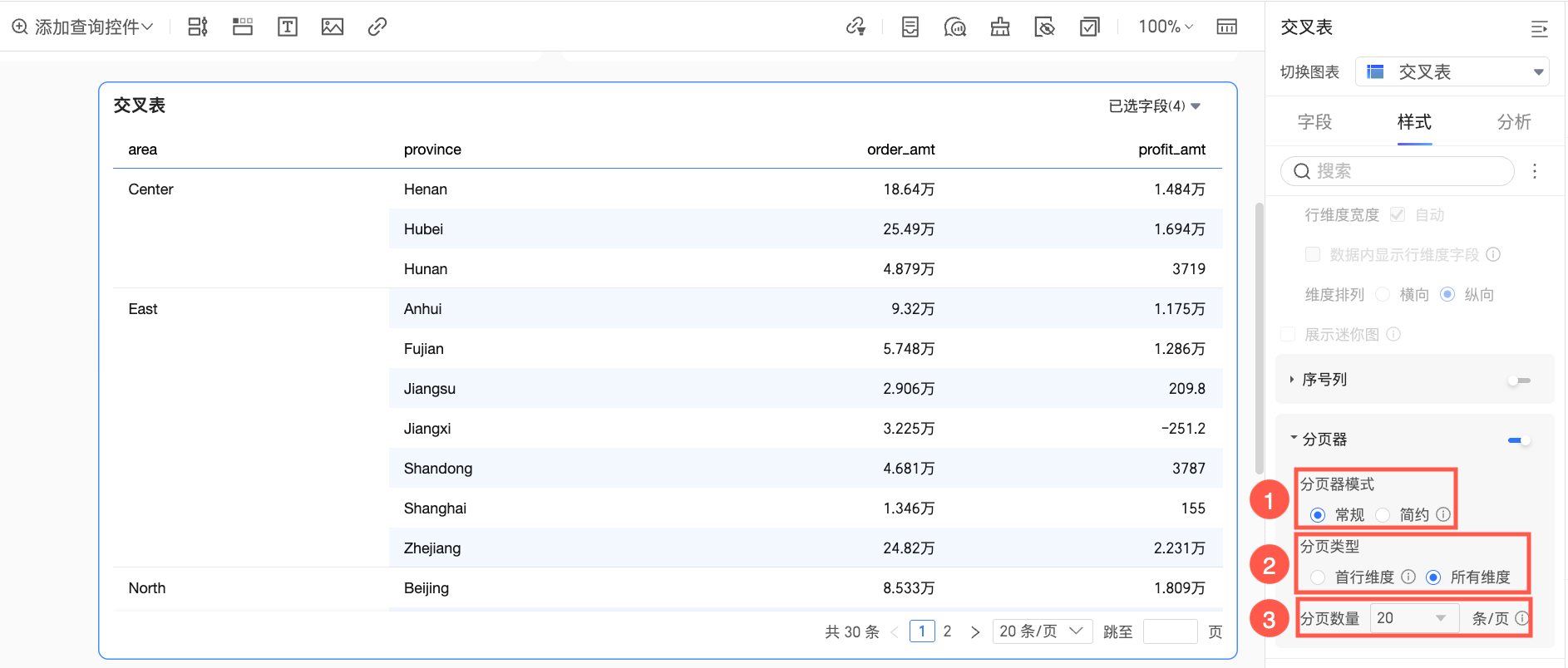Switch to the 分析 tab
This screenshot has height=668, width=1568.
pos(1513,122)
